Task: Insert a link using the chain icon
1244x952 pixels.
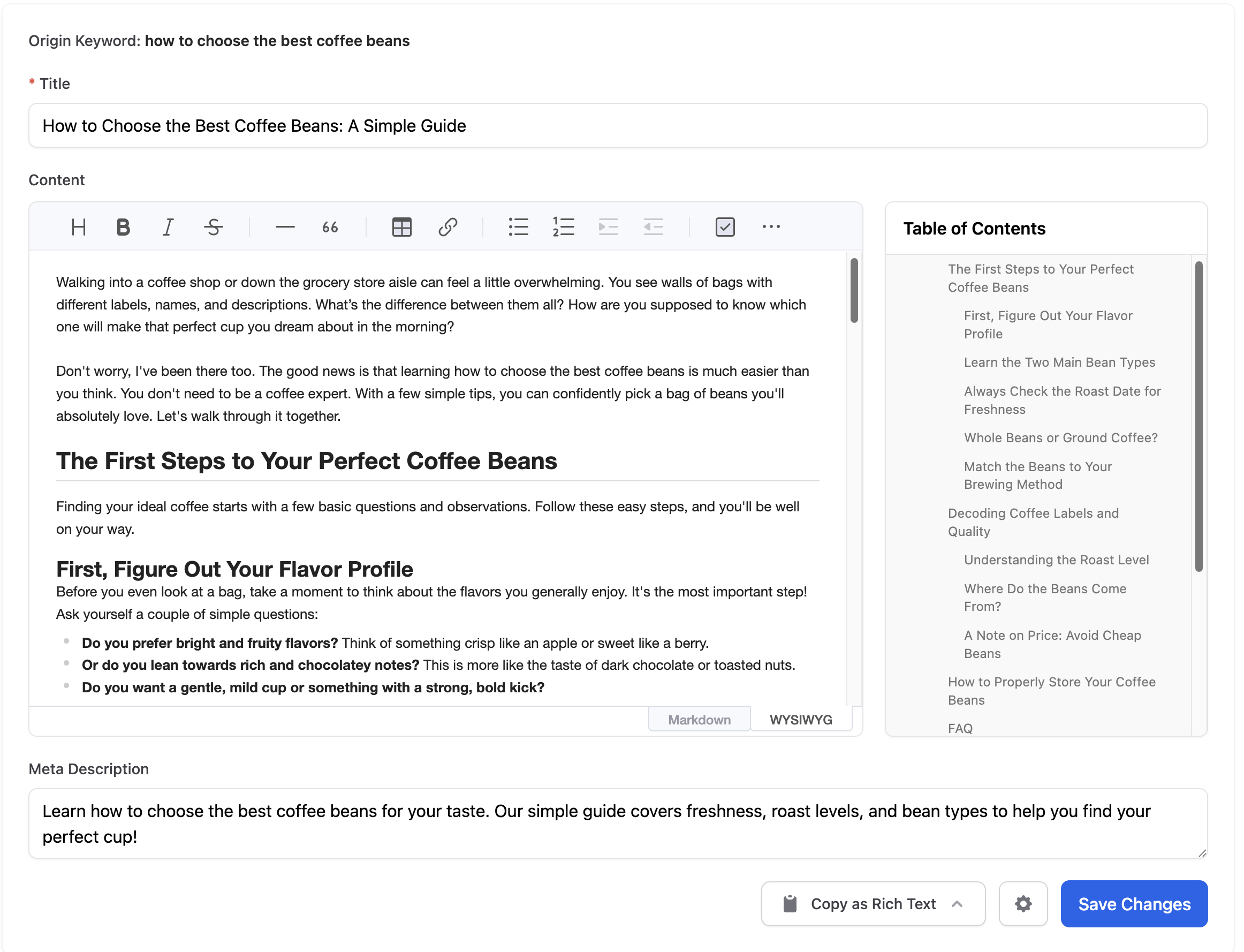Action: coord(447,227)
